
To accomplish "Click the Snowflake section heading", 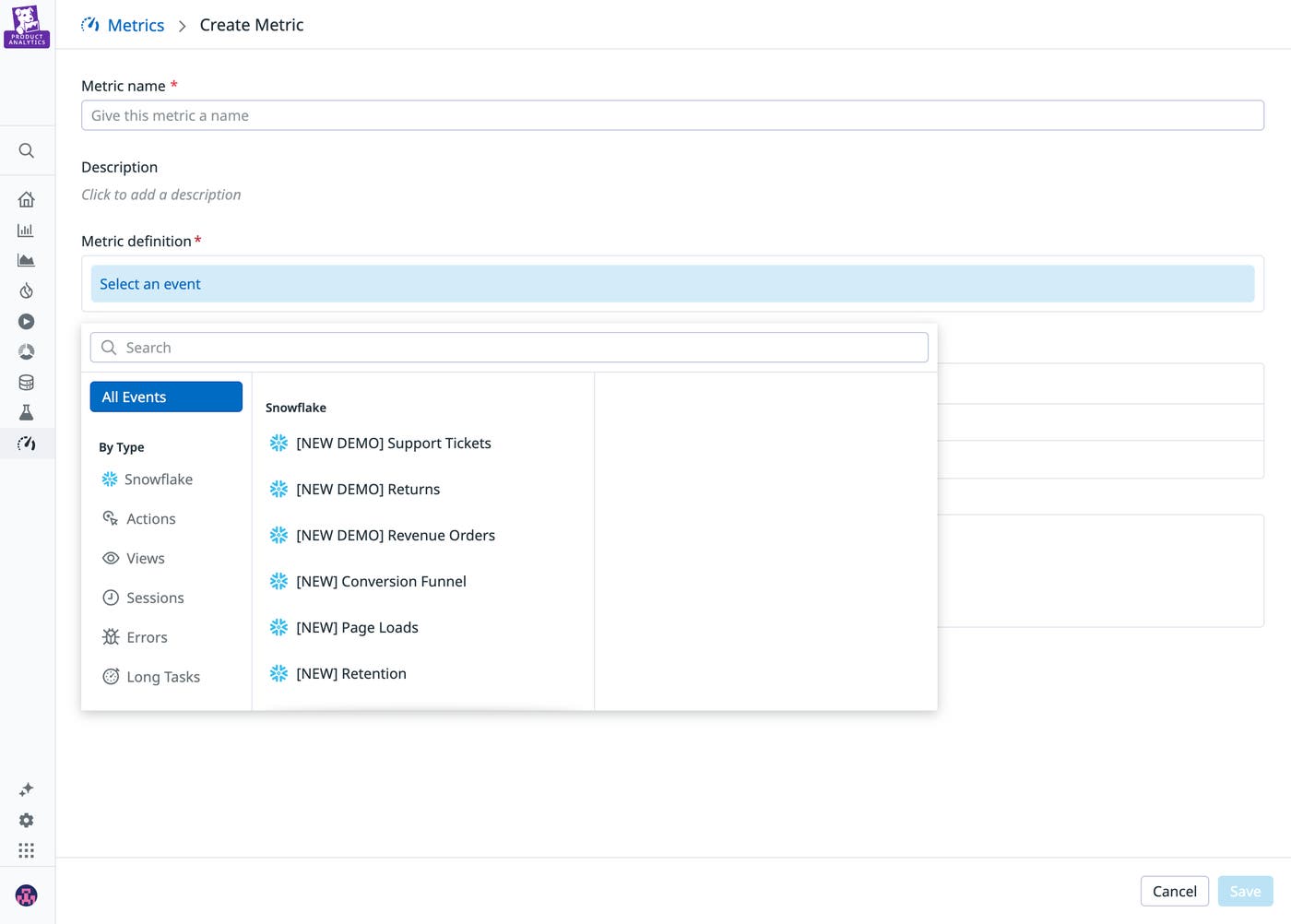I will click(296, 408).
